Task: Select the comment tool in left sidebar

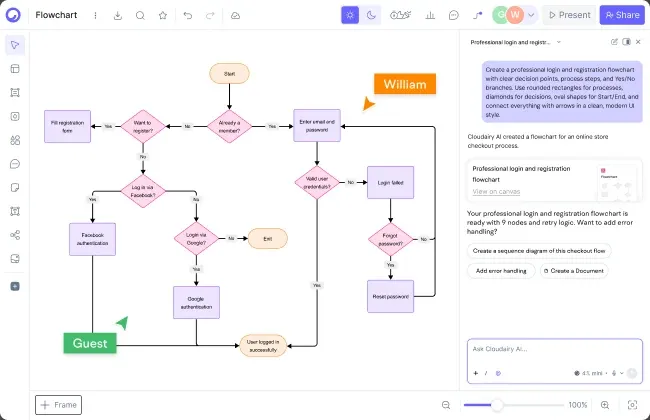Action: click(15, 164)
